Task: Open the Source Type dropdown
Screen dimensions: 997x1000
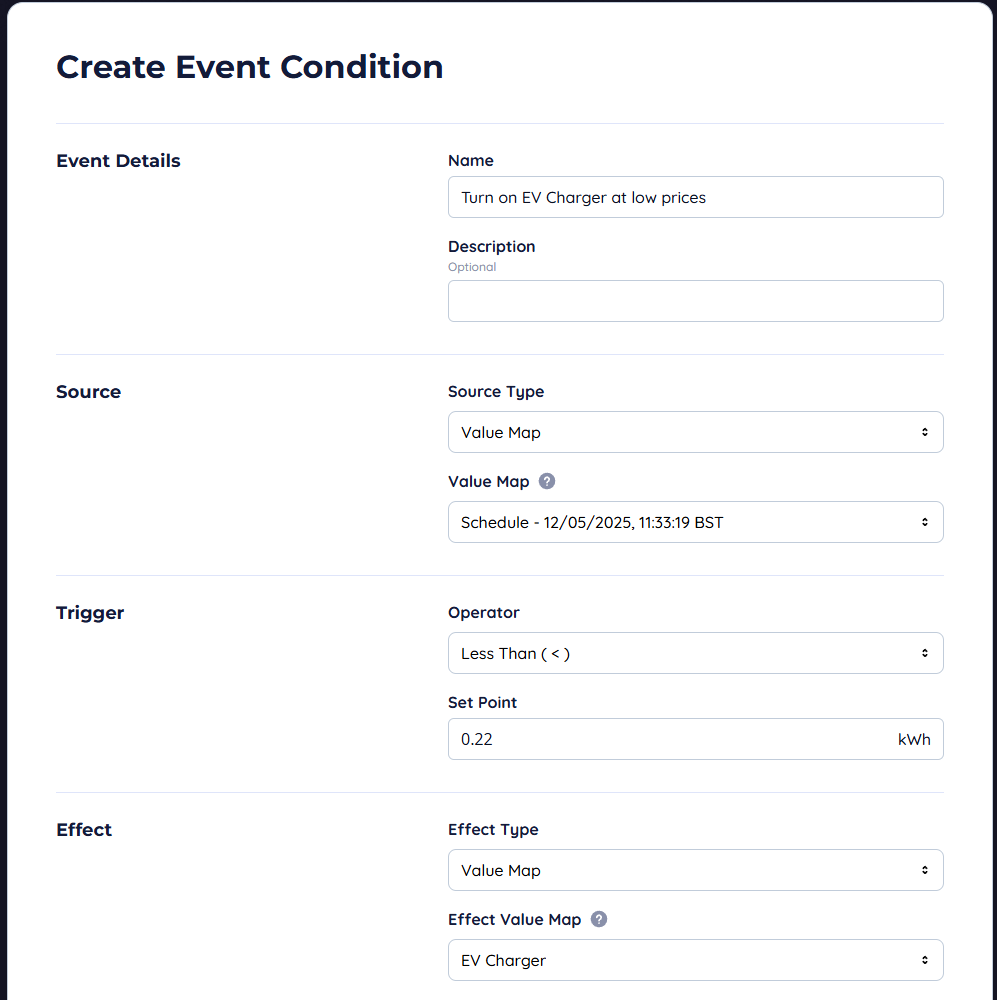Action: (x=695, y=432)
